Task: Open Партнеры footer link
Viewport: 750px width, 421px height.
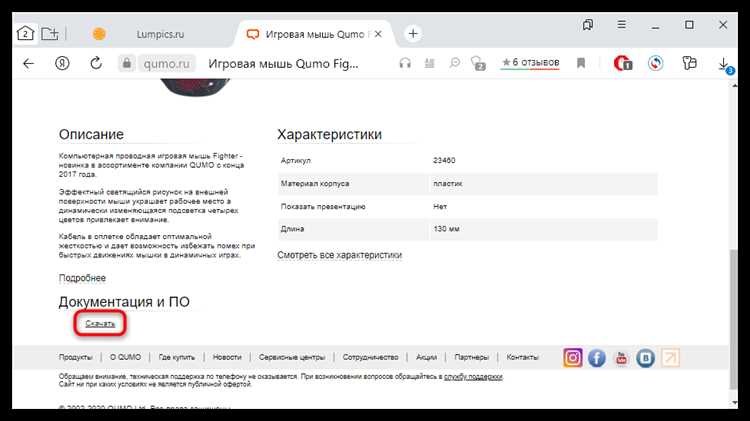Action: pyautogui.click(x=472, y=357)
